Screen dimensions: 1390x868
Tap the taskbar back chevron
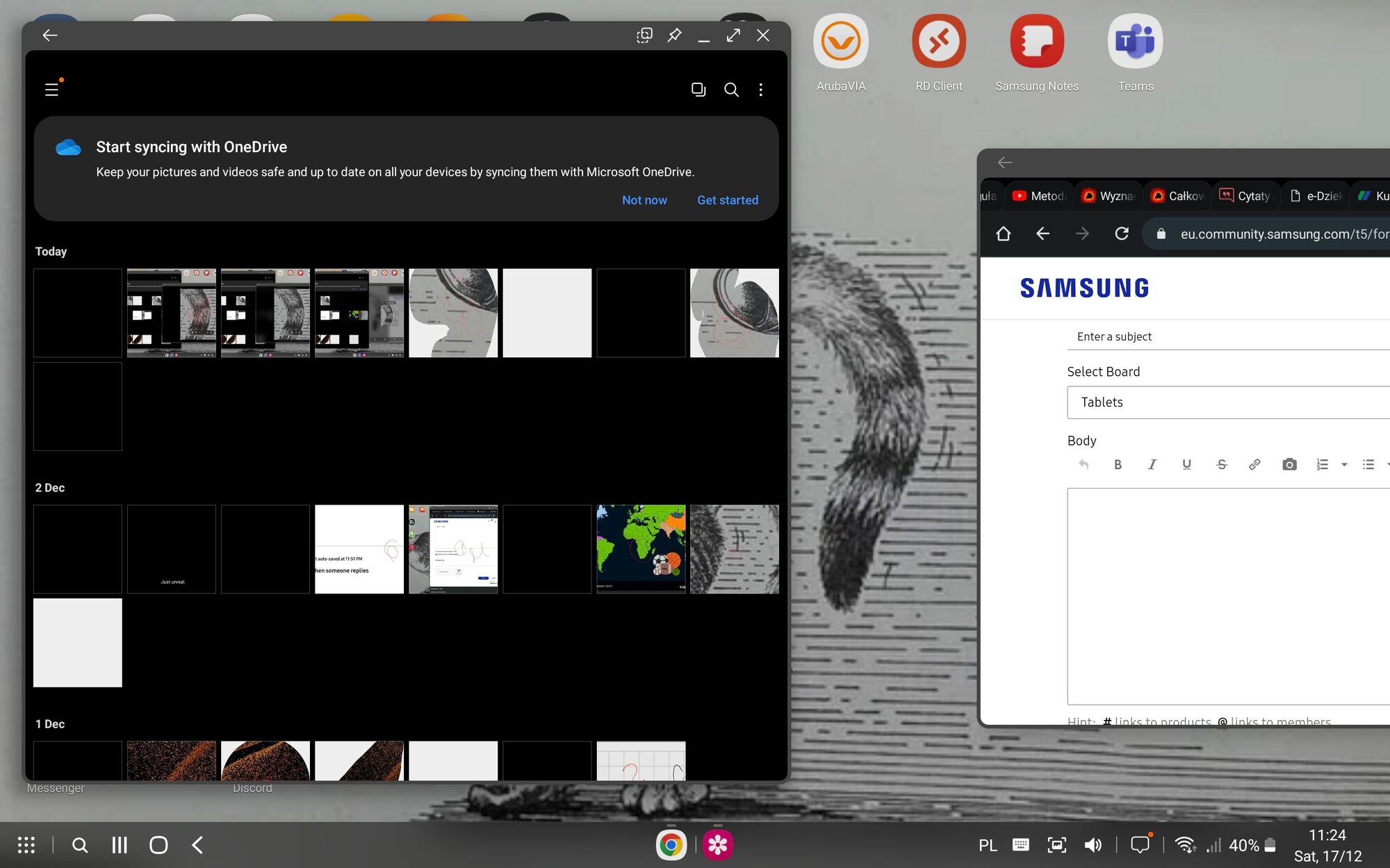pyautogui.click(x=197, y=845)
